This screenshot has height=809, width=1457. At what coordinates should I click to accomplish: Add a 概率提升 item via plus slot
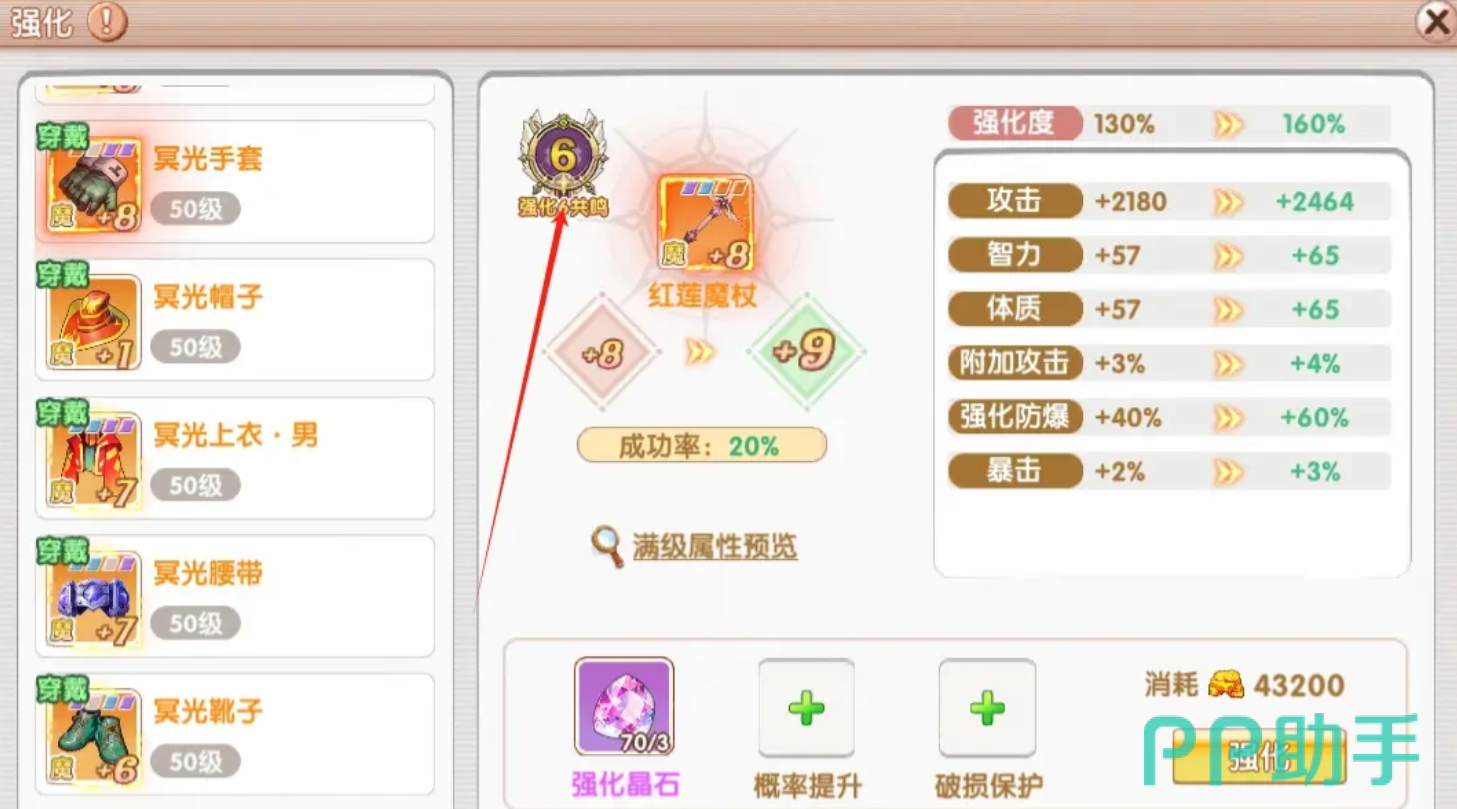806,708
